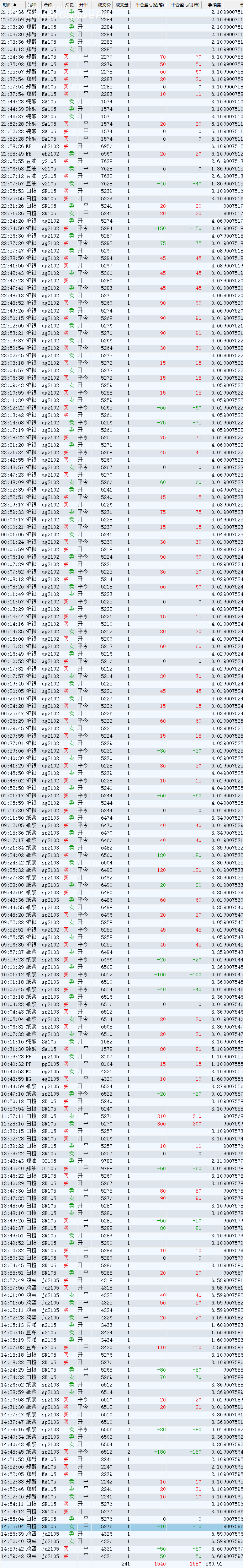The image size is (243, 1568).
Task: Select the 10:11:16 纯碱 SA105 row
Action: 121,1042
